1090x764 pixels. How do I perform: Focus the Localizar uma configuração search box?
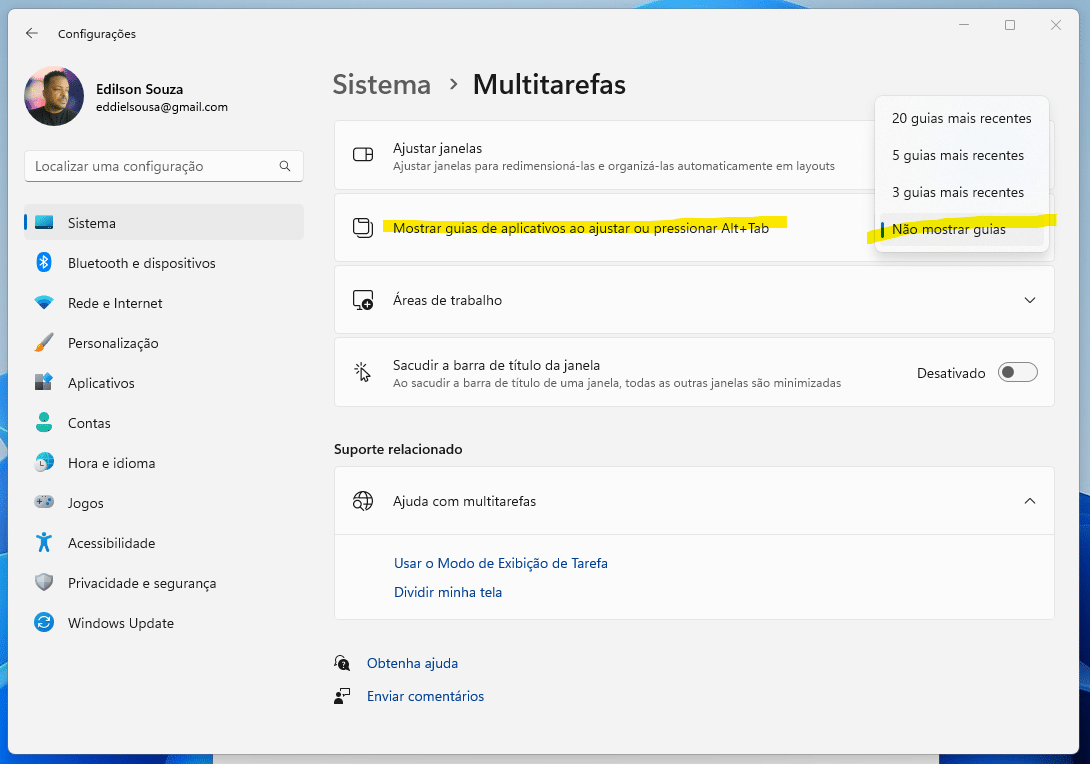tap(164, 166)
